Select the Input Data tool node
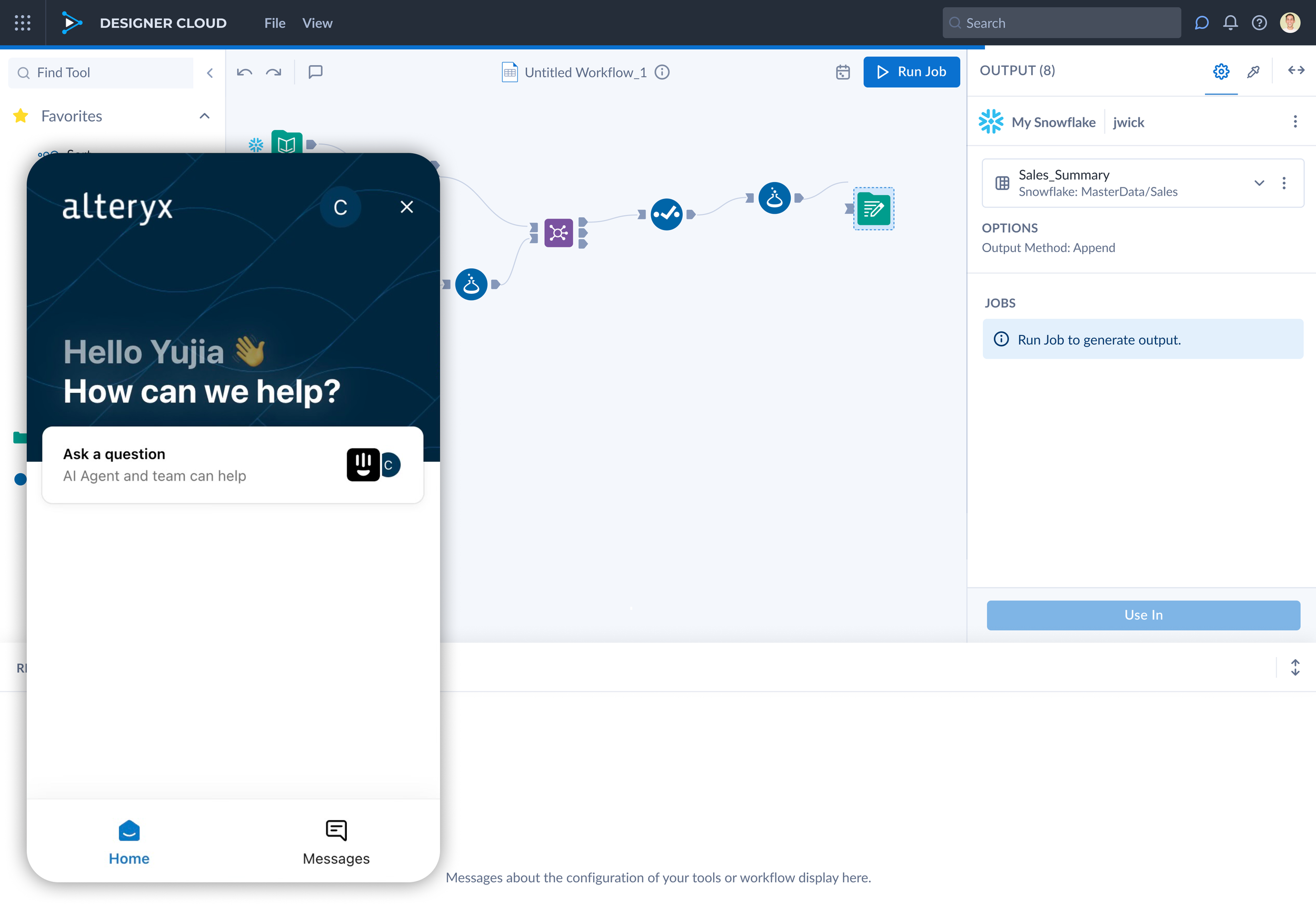The image size is (1316, 905). click(x=286, y=143)
